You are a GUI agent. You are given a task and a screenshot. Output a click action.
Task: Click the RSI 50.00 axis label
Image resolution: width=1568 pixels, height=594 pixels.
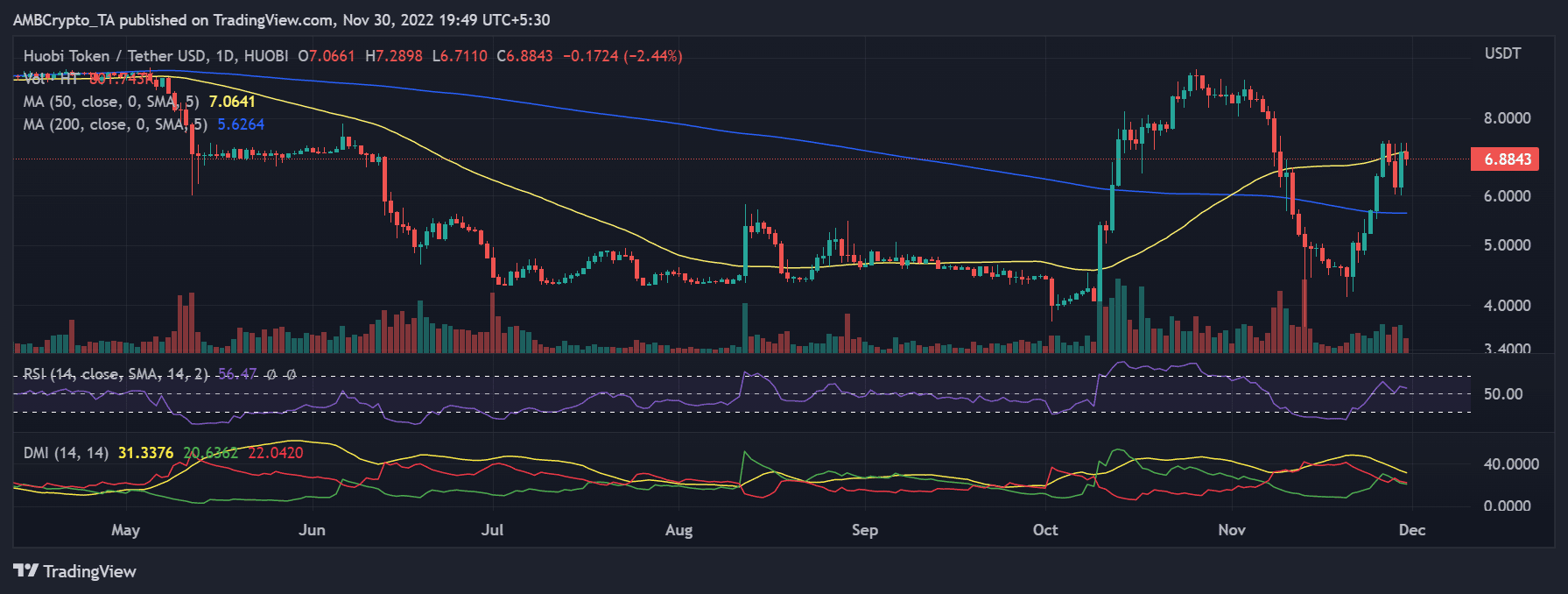click(1503, 394)
